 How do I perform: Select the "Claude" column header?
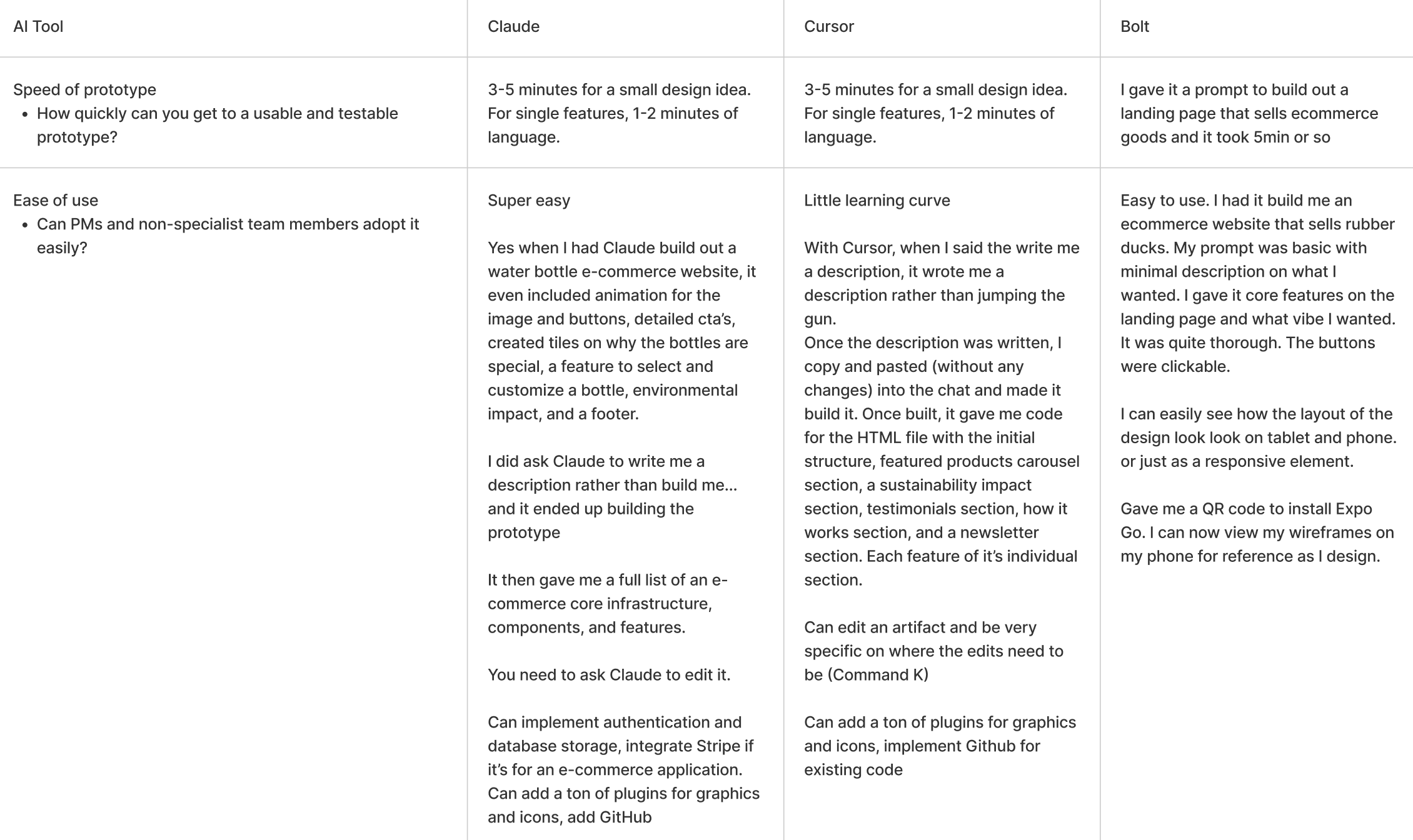(513, 27)
